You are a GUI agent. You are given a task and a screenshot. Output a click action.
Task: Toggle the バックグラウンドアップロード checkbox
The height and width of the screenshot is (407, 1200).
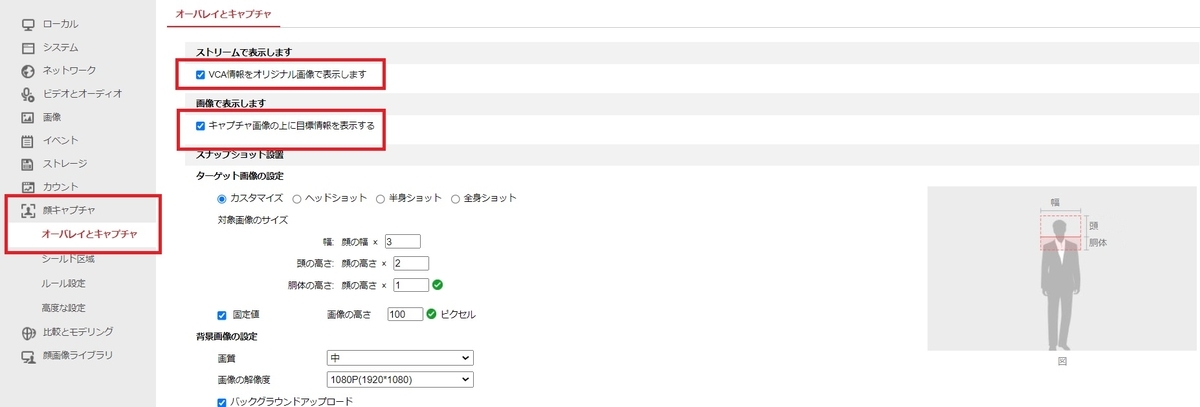click(x=222, y=401)
